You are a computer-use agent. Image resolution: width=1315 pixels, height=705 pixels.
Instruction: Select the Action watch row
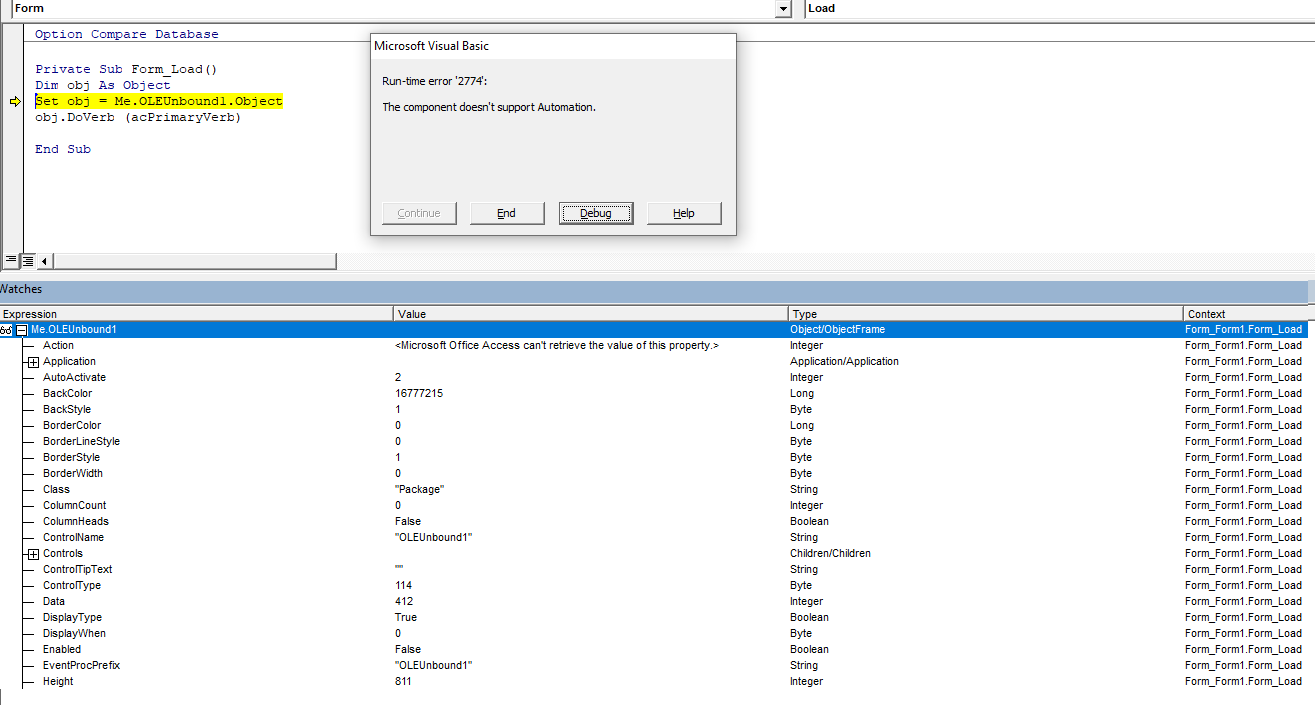(x=654, y=345)
